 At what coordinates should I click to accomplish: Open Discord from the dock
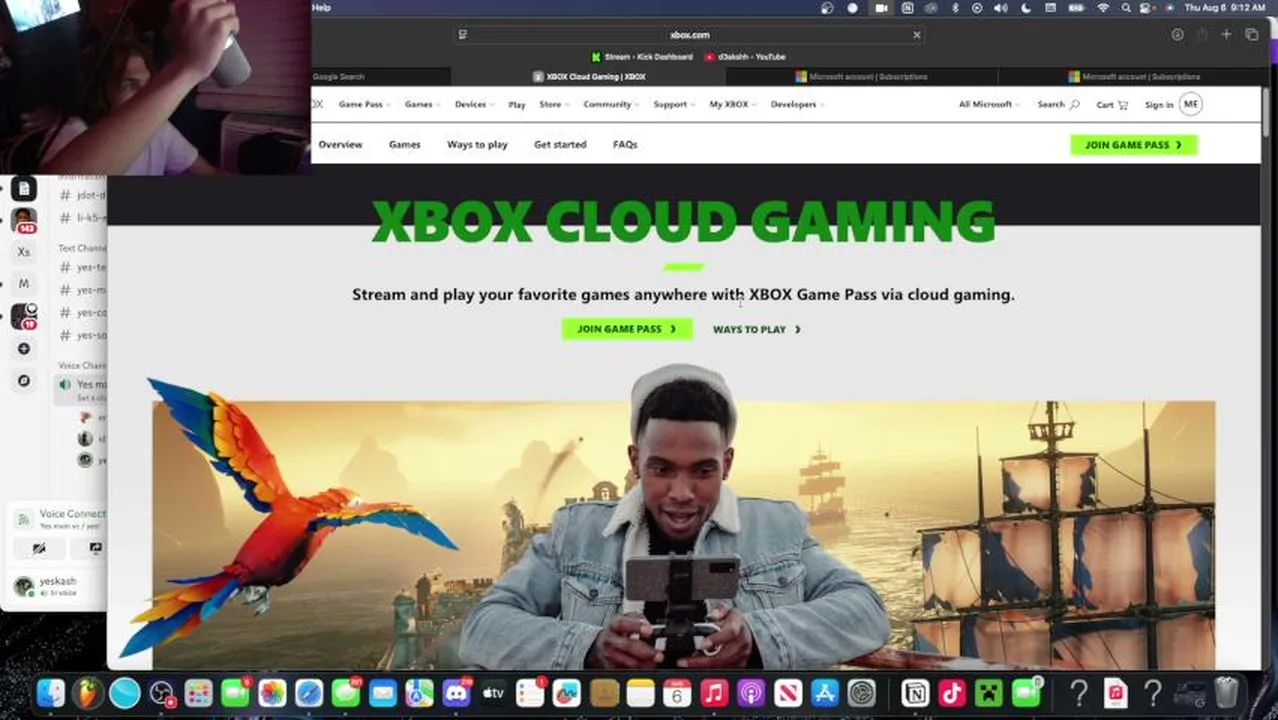(456, 693)
